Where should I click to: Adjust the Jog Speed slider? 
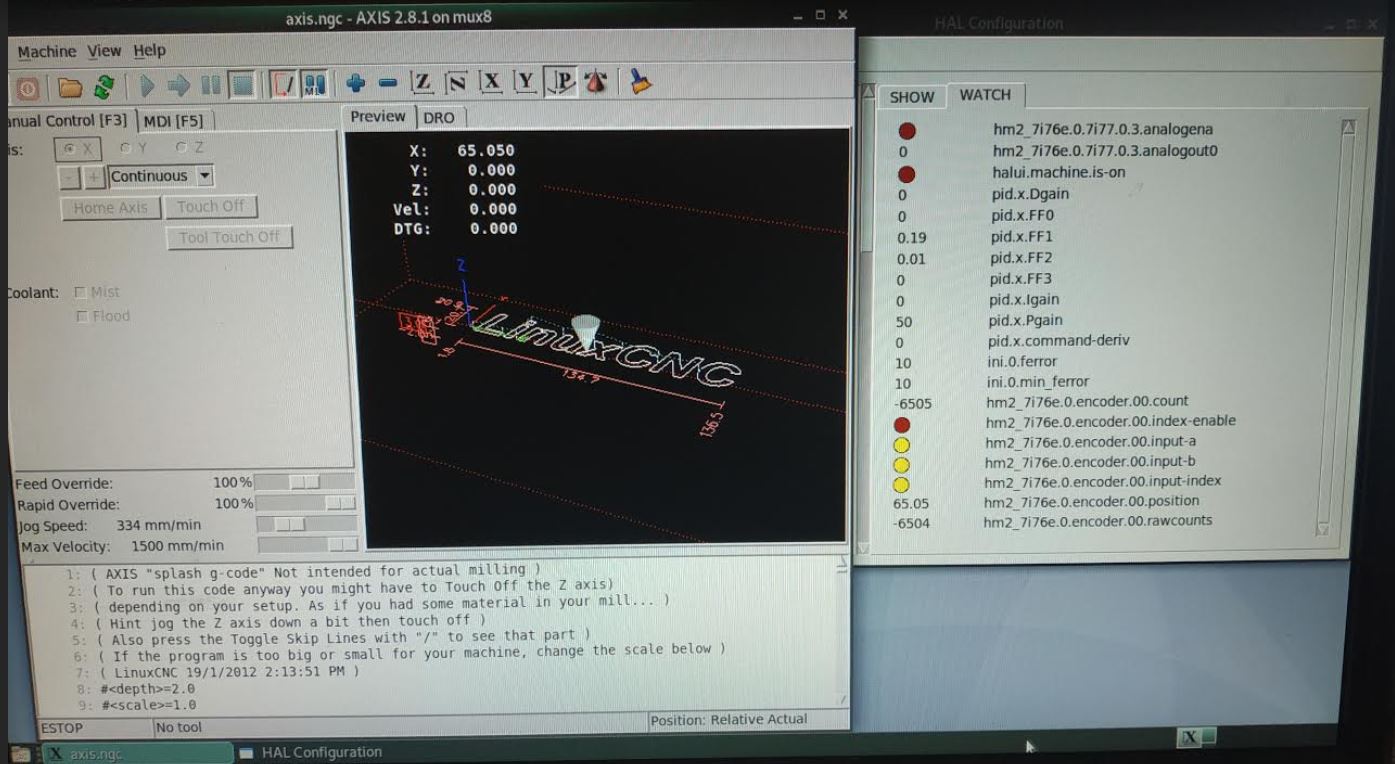click(x=306, y=524)
